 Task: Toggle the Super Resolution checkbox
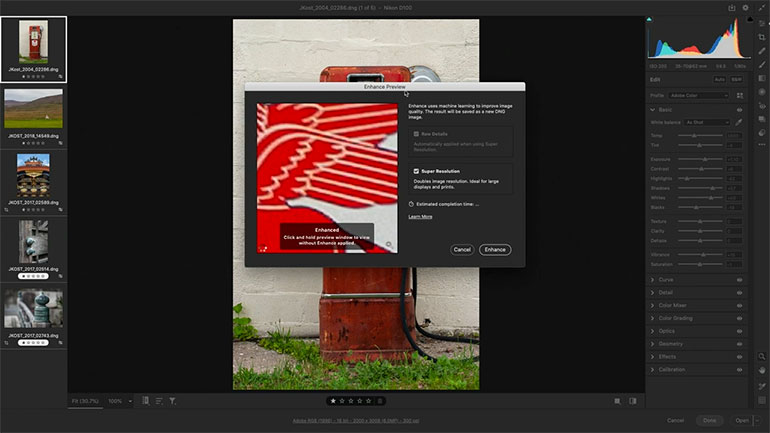click(416, 171)
